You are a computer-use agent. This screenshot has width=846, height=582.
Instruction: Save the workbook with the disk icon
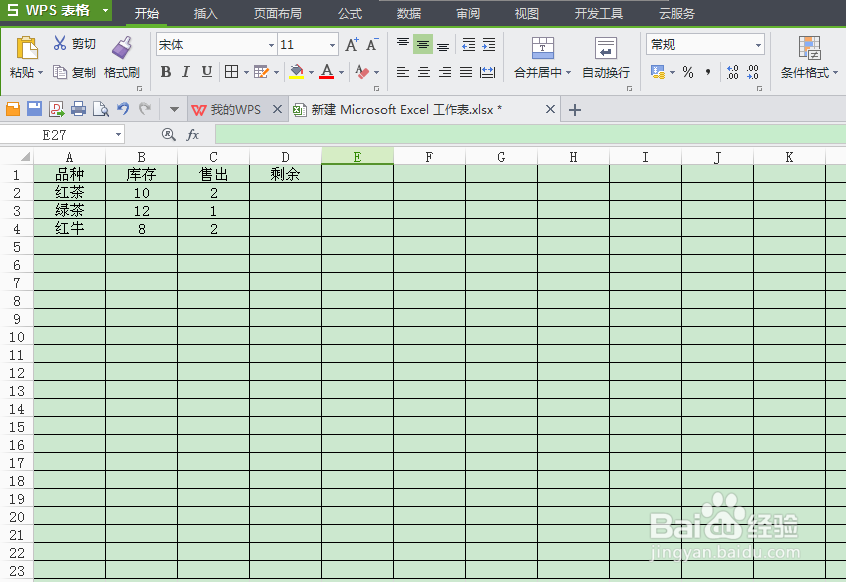click(35, 109)
